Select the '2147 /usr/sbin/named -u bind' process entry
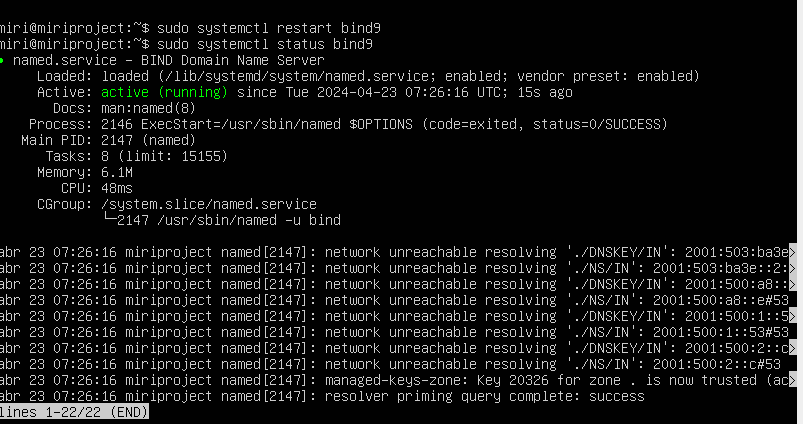 (x=230, y=219)
